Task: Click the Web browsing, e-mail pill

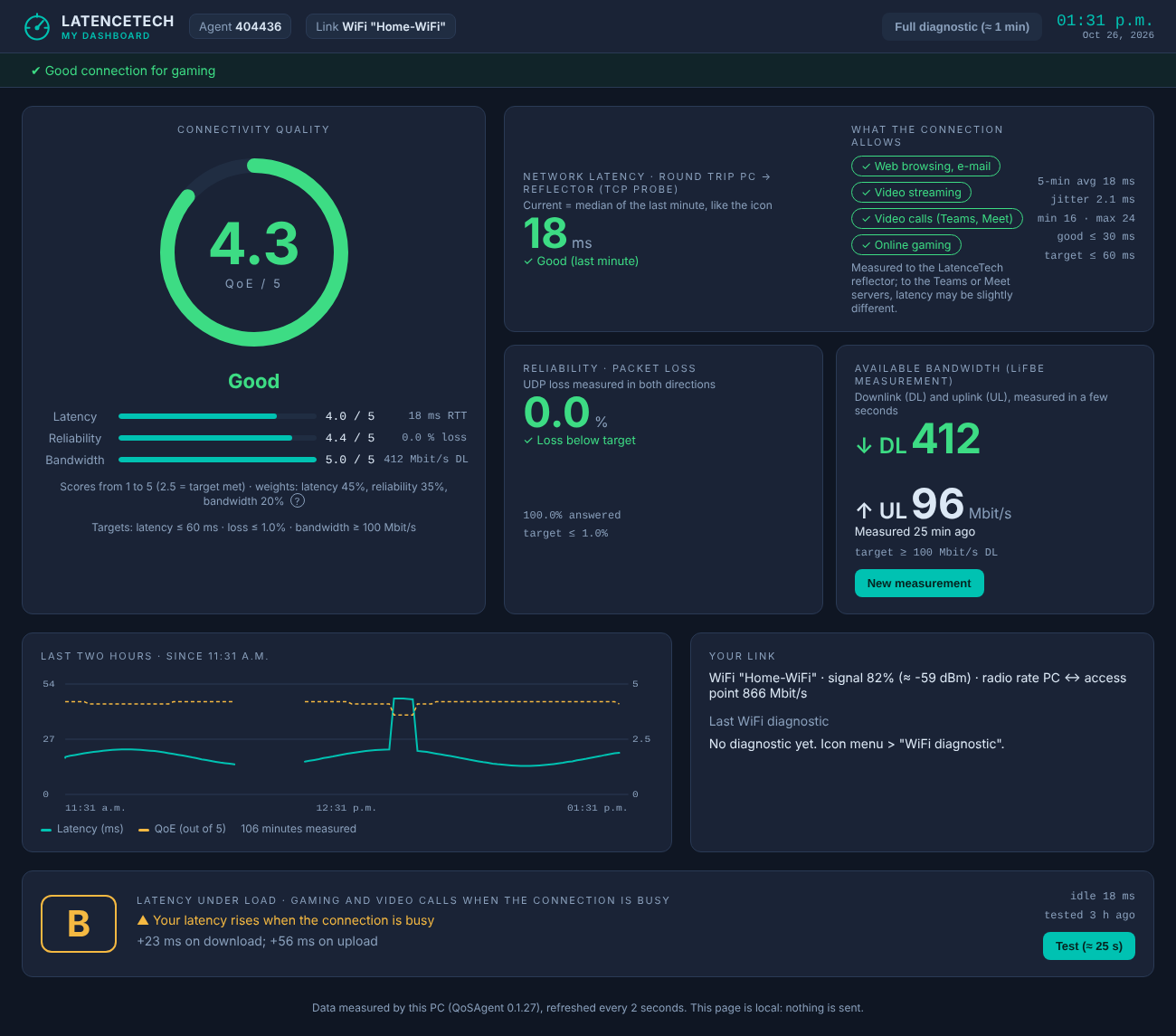Action: click(925, 166)
